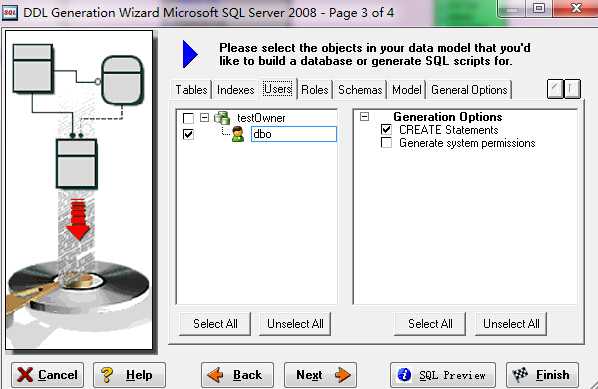The width and height of the screenshot is (598, 389).
Task: Switch to the Tables tab
Action: click(x=191, y=90)
